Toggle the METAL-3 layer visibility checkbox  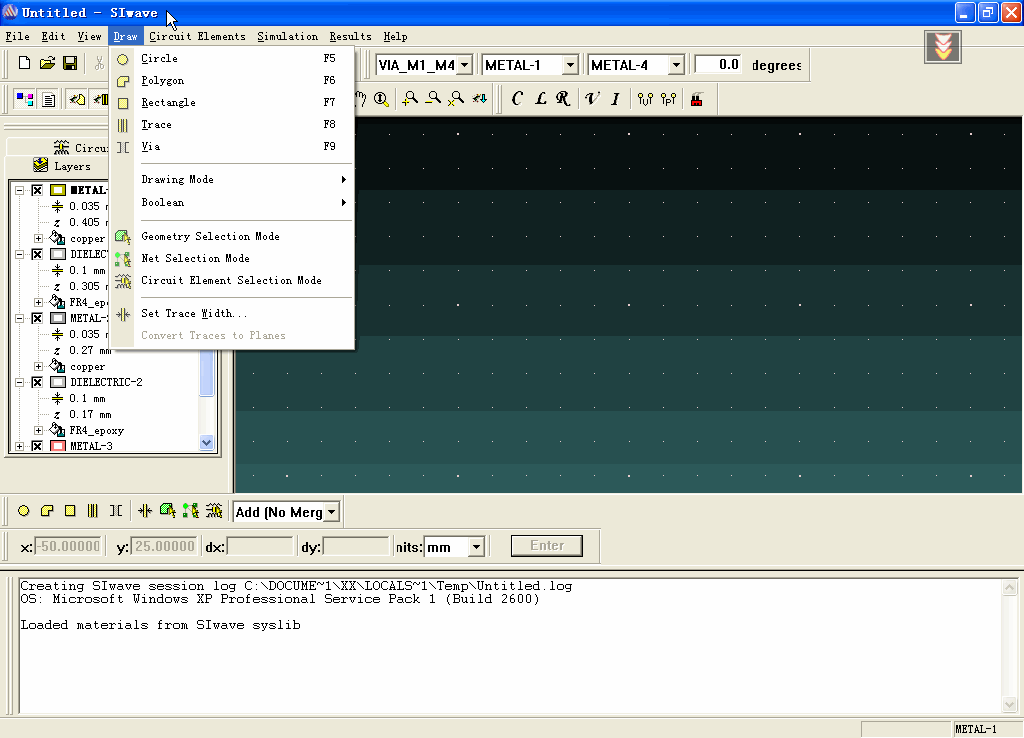(37, 446)
